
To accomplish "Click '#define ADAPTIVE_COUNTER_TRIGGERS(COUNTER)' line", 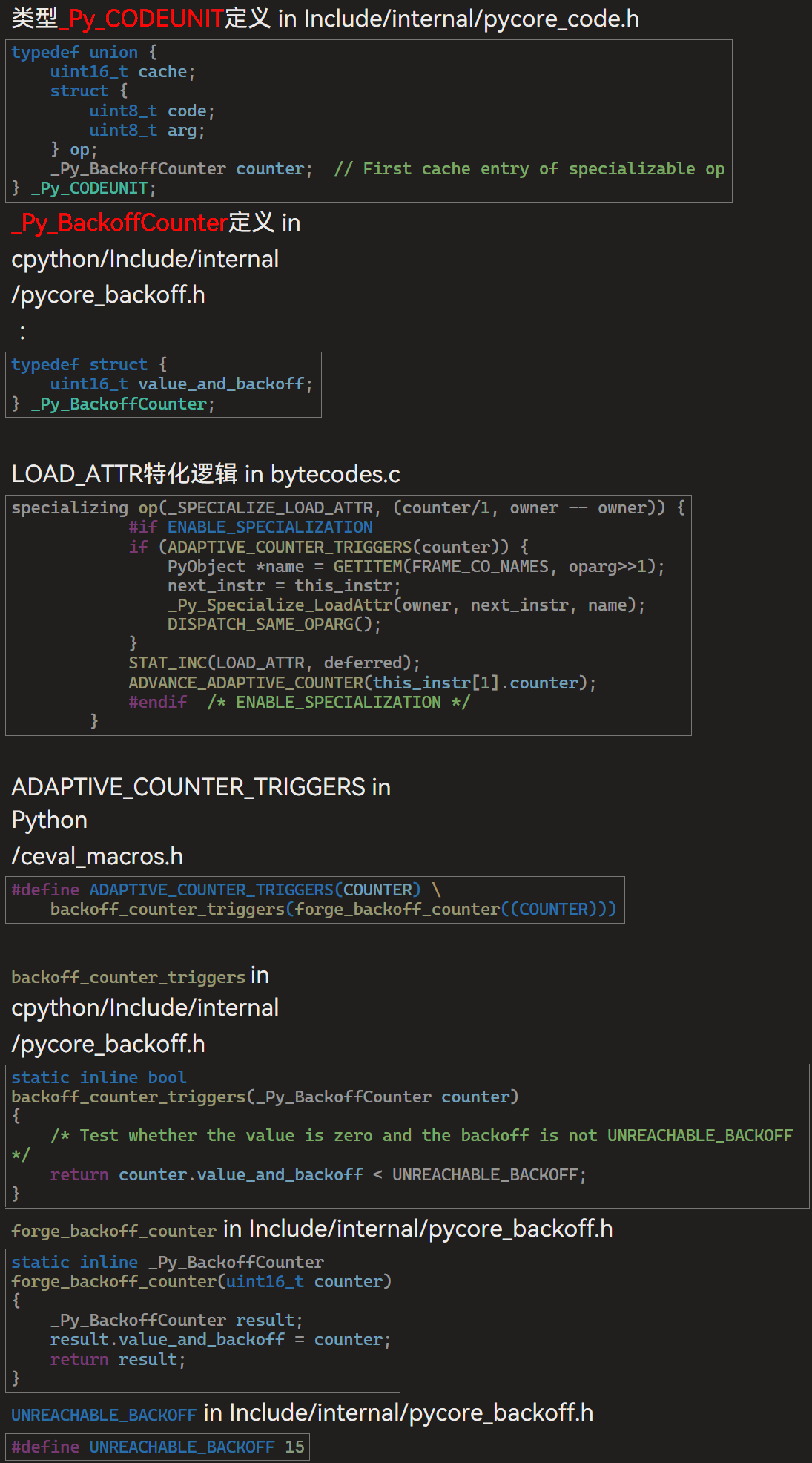I will (x=225, y=890).
